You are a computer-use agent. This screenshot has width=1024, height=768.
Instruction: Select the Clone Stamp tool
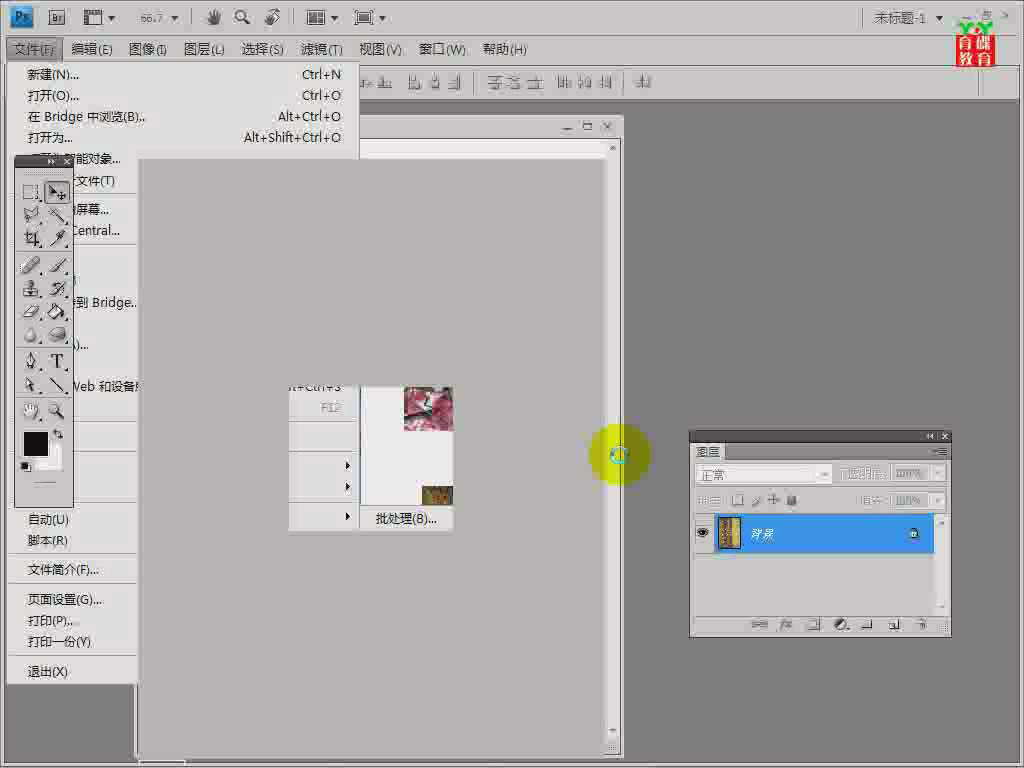tap(31, 288)
